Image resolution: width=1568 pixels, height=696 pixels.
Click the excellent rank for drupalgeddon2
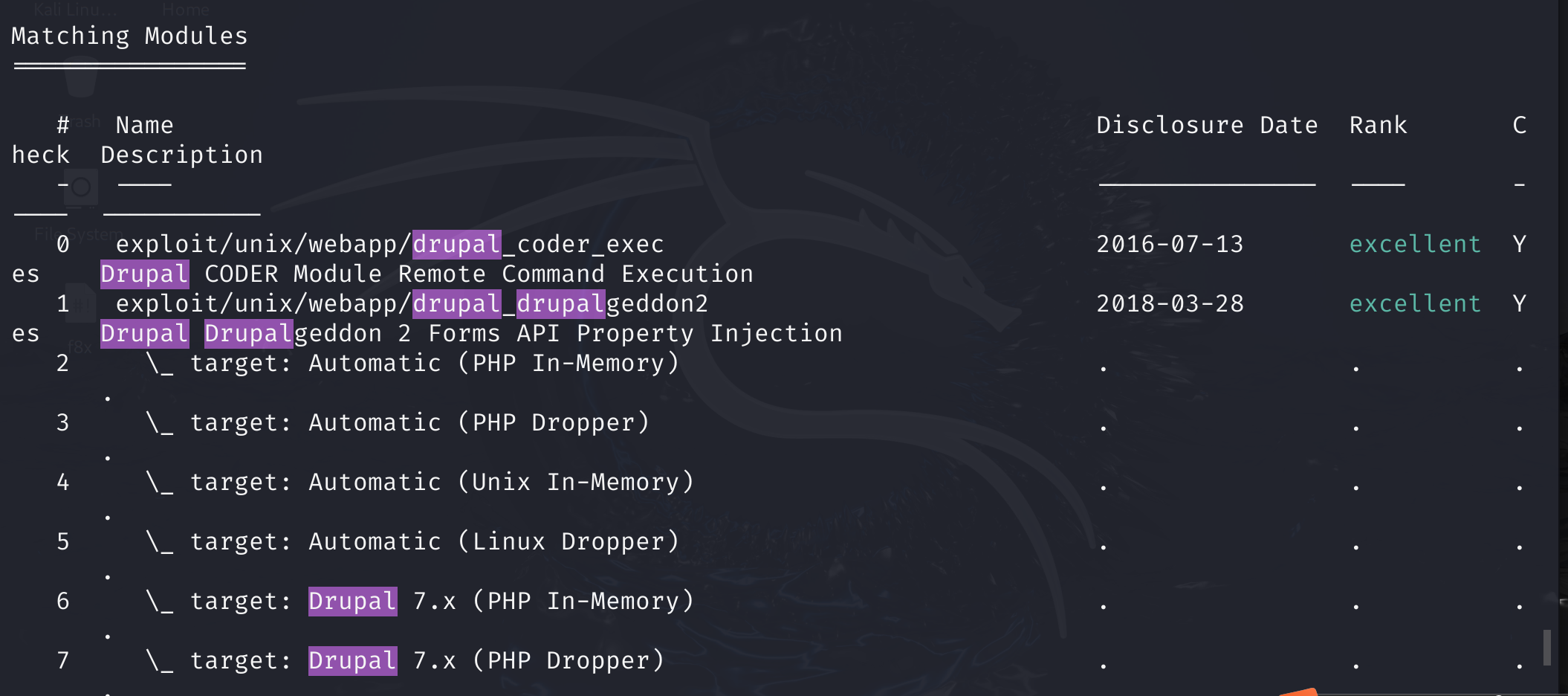(1415, 303)
